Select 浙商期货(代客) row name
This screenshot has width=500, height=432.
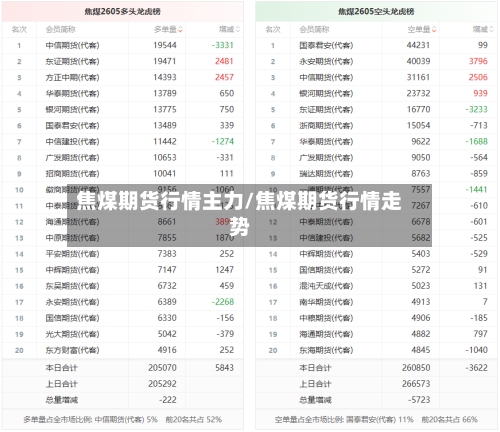click(x=326, y=126)
